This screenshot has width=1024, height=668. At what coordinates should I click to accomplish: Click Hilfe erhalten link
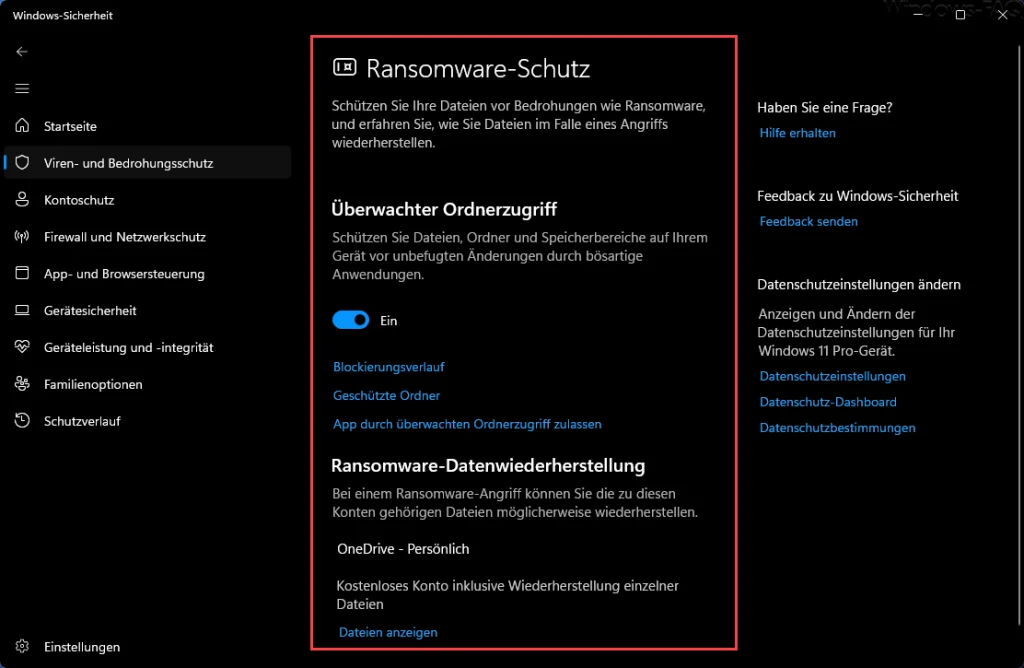797,133
